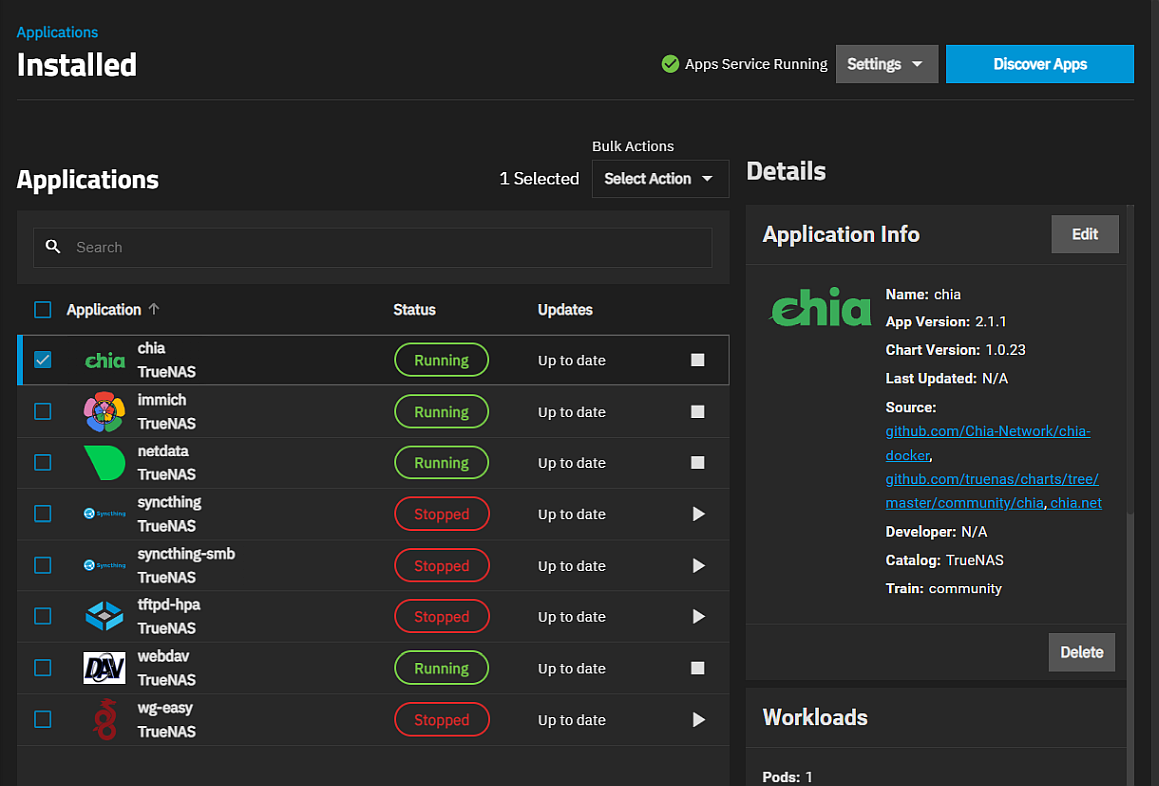The image size is (1159, 786).
Task: Click the syncthing row logo
Action: pos(104,513)
